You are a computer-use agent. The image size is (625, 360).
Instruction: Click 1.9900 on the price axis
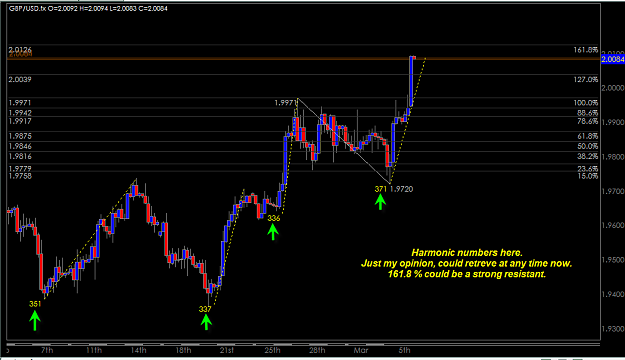tap(613, 122)
